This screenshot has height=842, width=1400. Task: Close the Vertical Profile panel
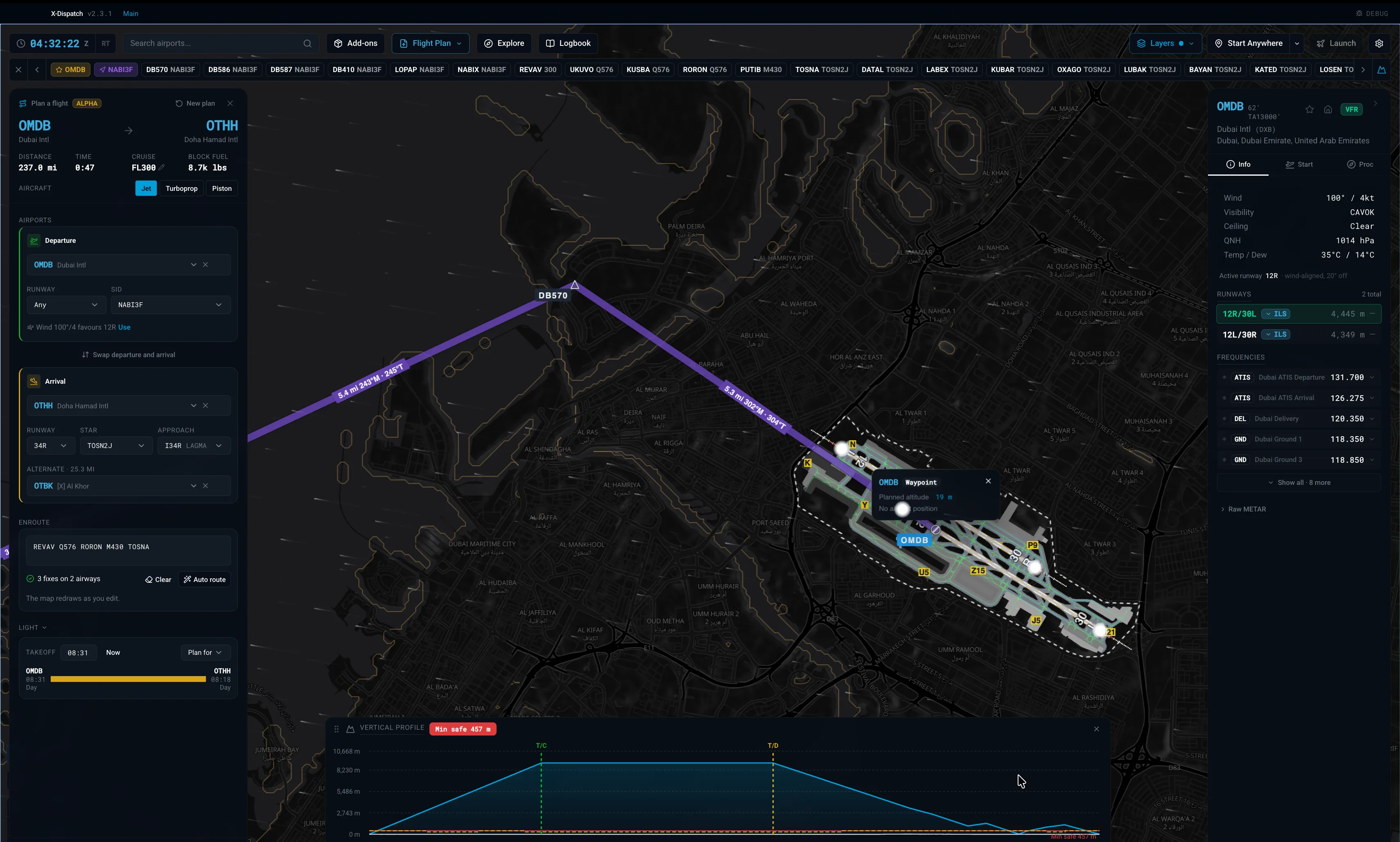1097,729
